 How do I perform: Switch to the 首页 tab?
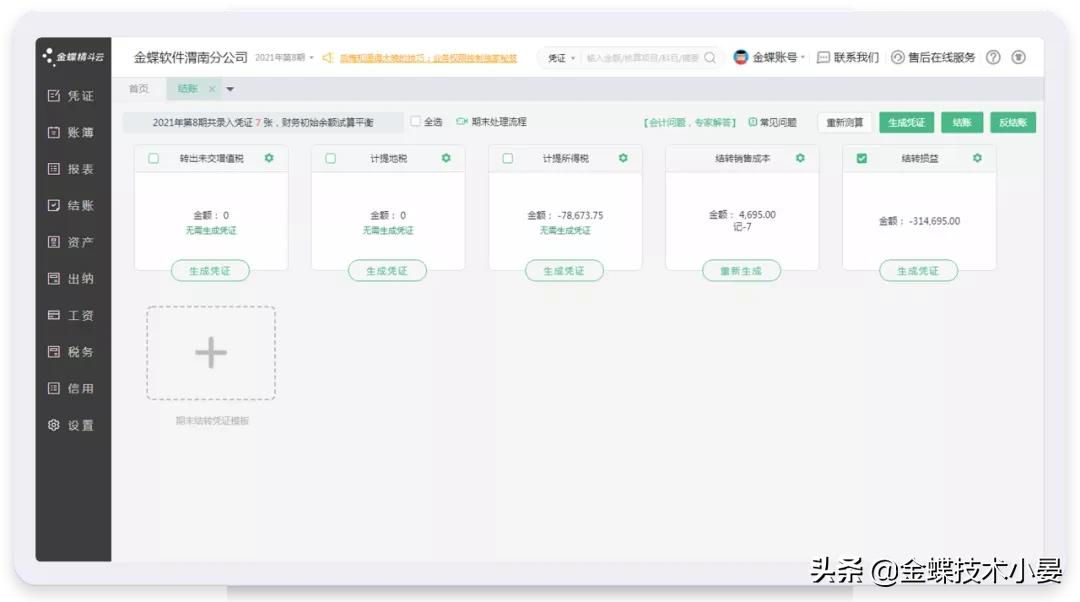click(x=138, y=89)
